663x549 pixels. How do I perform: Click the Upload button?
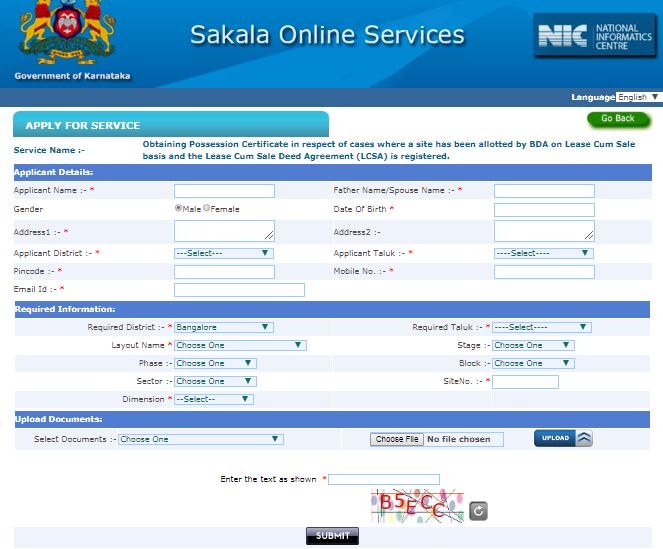pyautogui.click(x=563, y=438)
